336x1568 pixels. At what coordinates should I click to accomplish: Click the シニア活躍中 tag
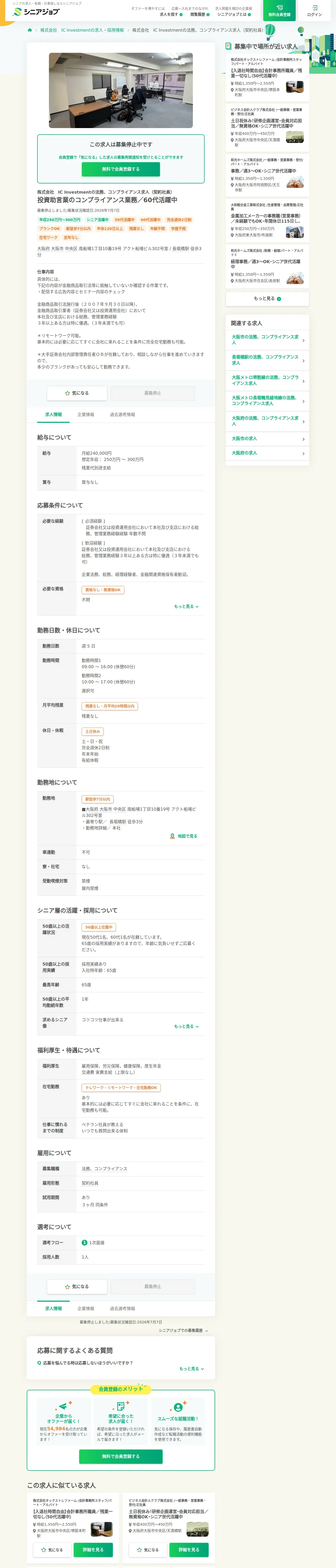(98, 220)
